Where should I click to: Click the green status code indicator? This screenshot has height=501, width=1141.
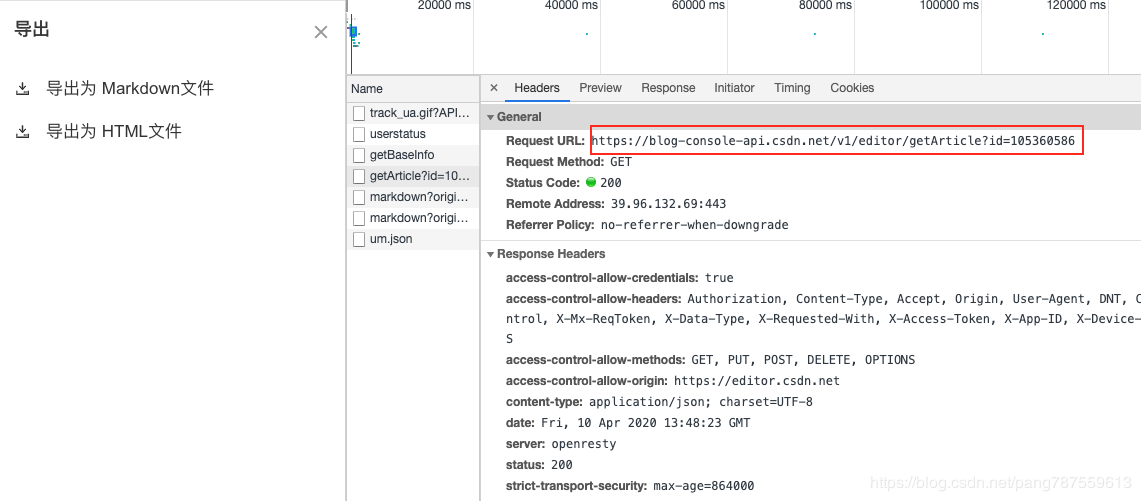(x=591, y=182)
